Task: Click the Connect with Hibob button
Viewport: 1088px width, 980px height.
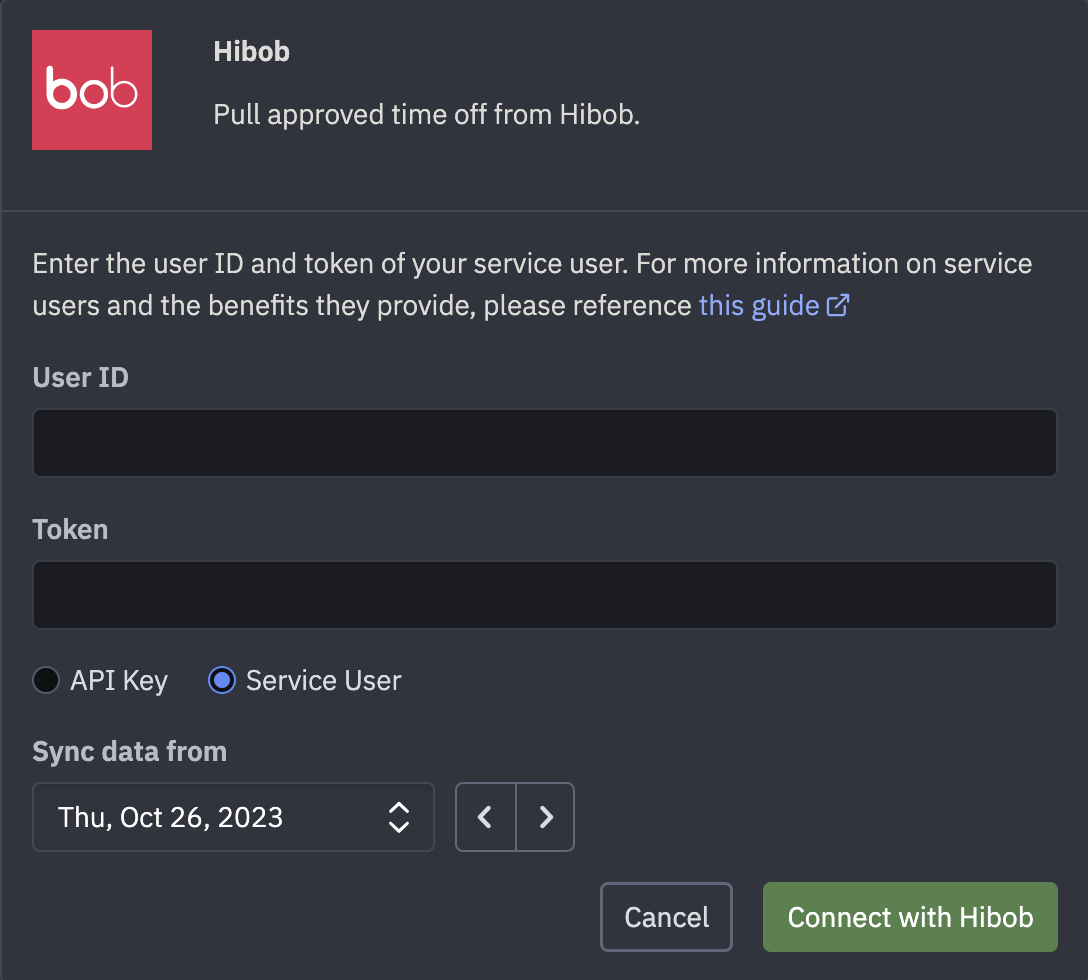Action: coord(909,917)
